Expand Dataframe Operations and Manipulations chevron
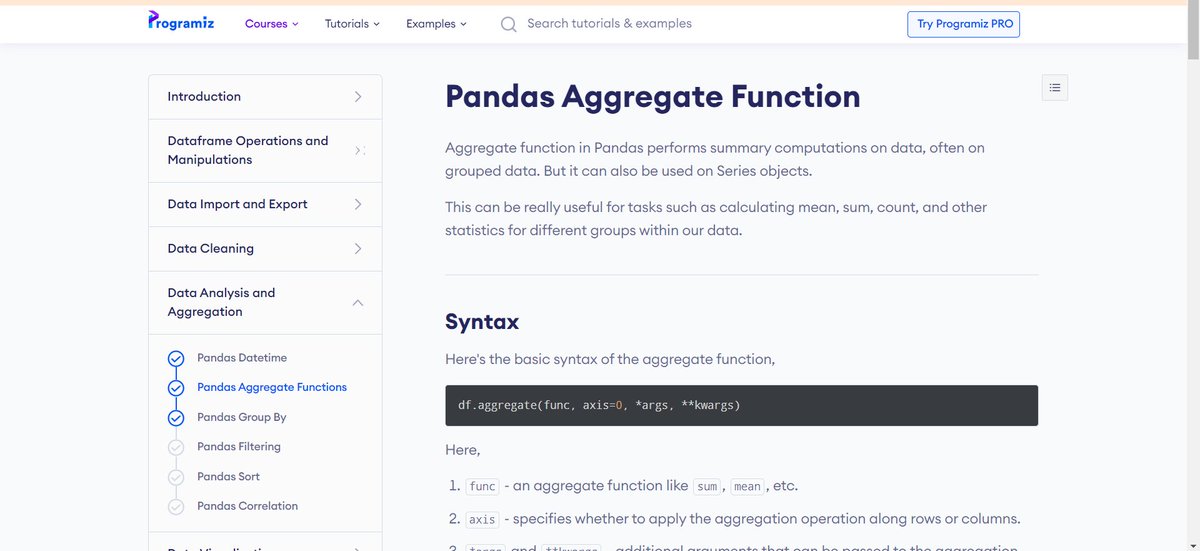The height and width of the screenshot is (551, 1200). click(358, 150)
